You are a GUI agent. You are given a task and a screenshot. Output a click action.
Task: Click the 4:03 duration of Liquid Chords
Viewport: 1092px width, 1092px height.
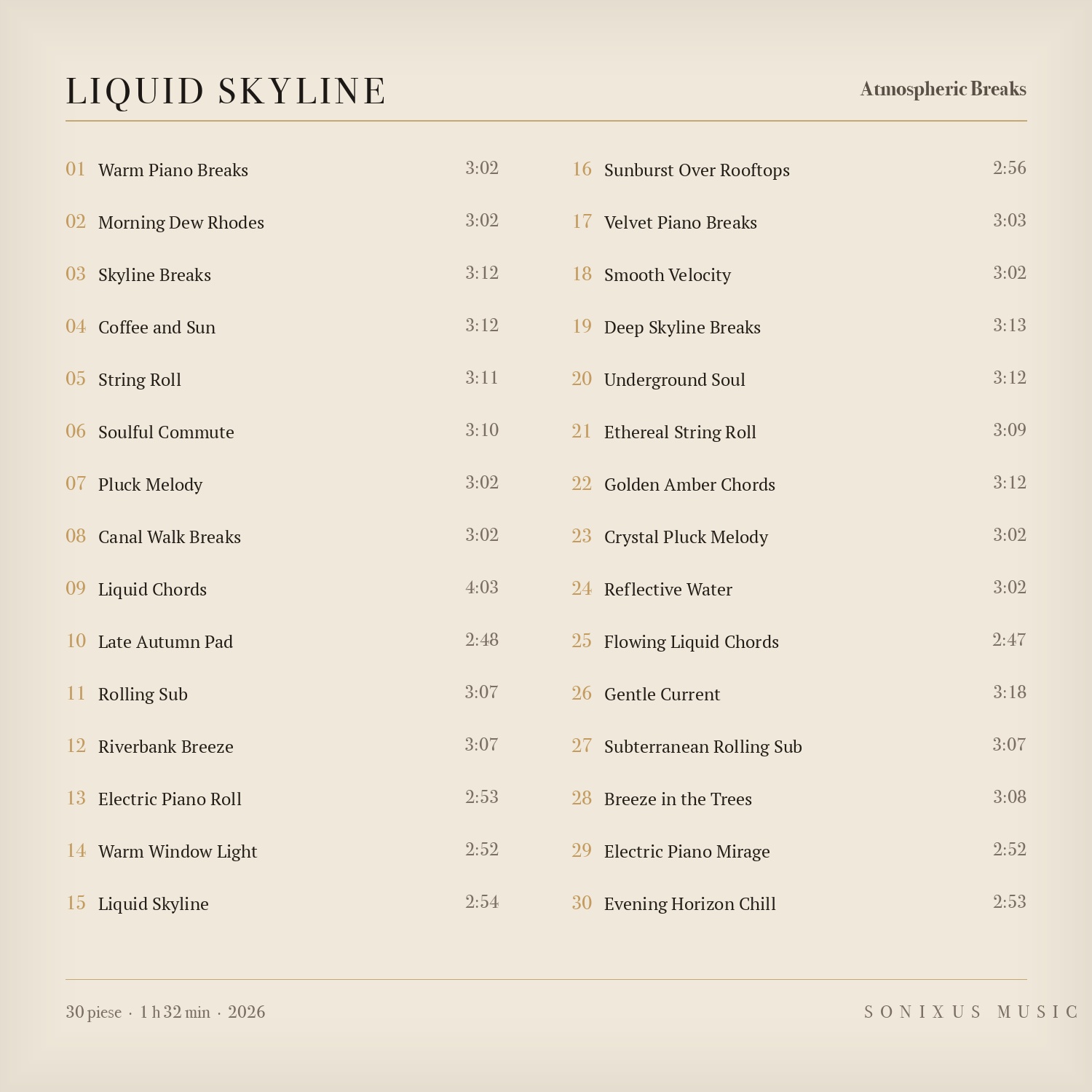pos(482,587)
